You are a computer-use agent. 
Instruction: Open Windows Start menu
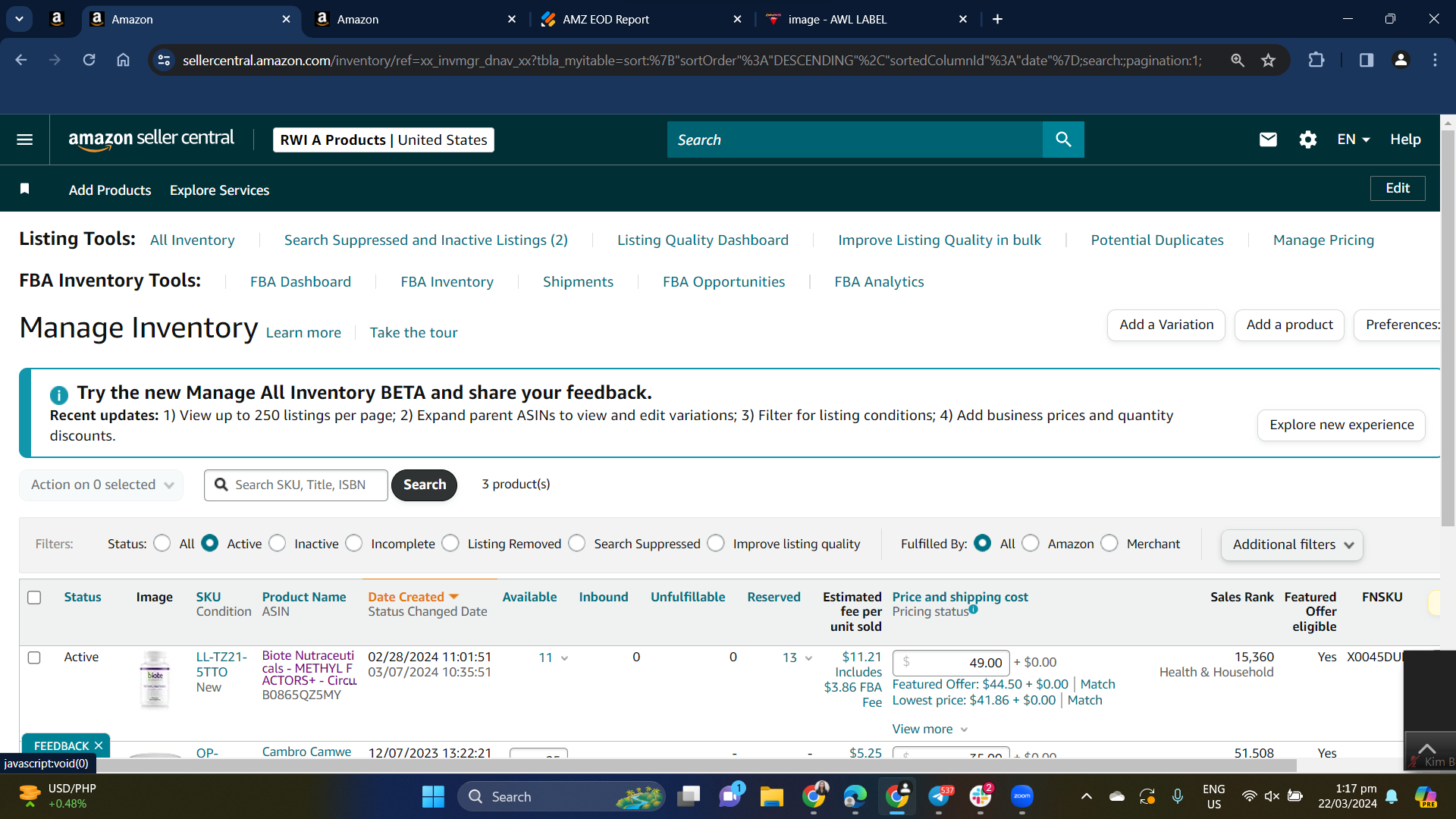(x=433, y=796)
